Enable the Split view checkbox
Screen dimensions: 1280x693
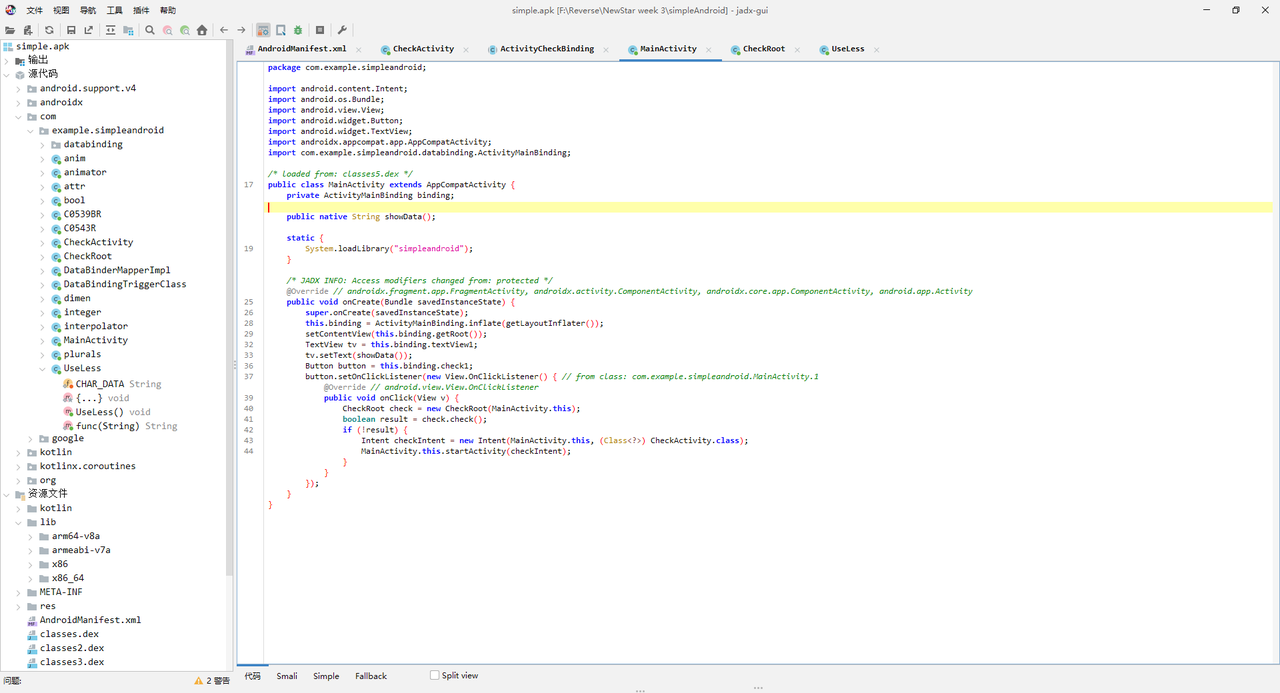[x=435, y=676]
